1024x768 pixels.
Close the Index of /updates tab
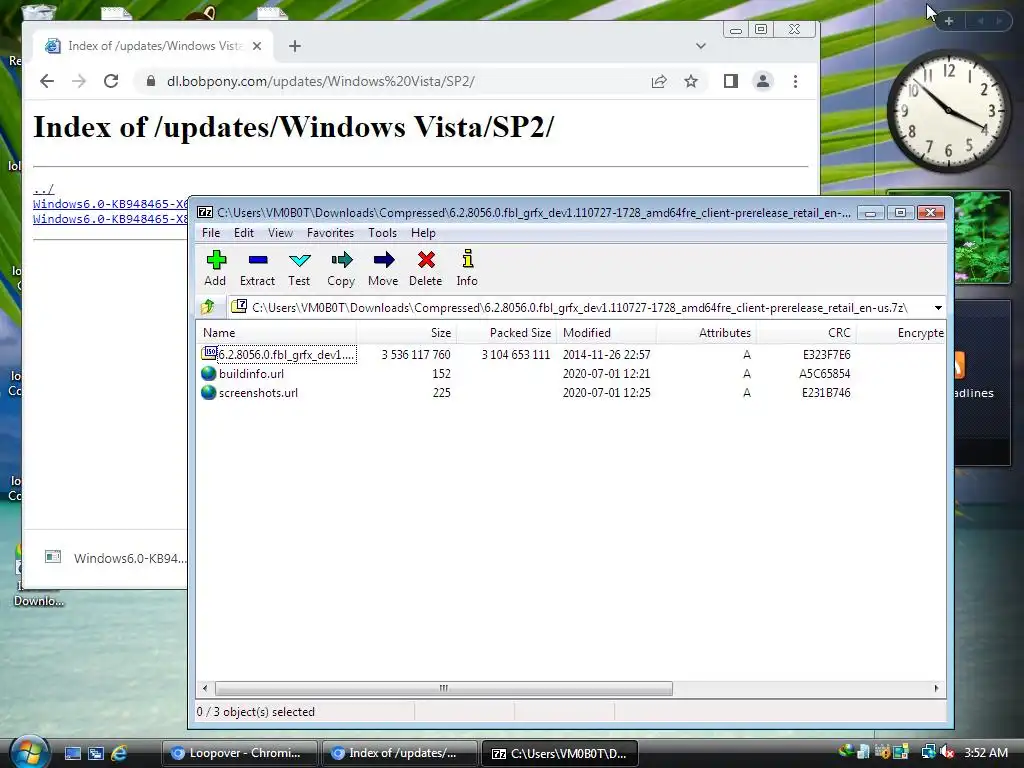click(257, 46)
